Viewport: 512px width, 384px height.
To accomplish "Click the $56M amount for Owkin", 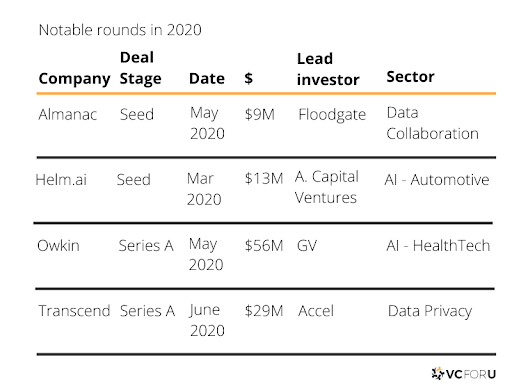I will (x=264, y=246).
